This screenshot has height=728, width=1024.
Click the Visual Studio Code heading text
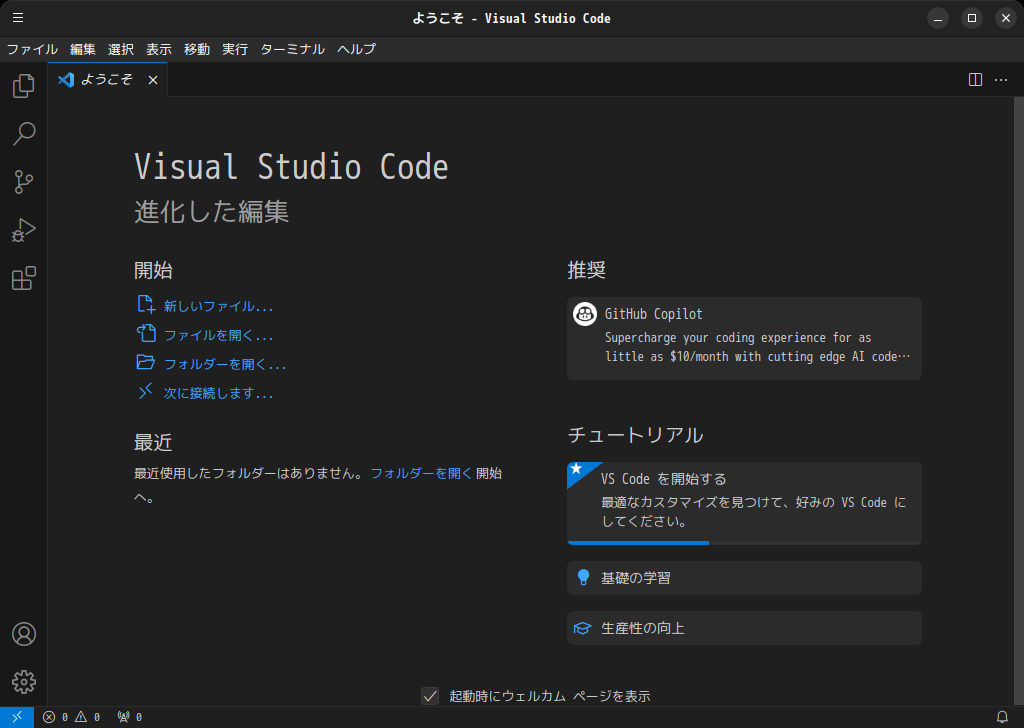(291, 167)
